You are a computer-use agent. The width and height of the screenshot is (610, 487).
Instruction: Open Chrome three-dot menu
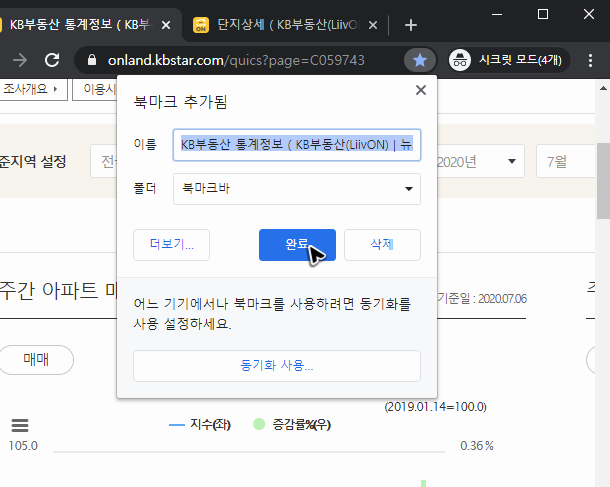pyautogui.click(x=590, y=60)
